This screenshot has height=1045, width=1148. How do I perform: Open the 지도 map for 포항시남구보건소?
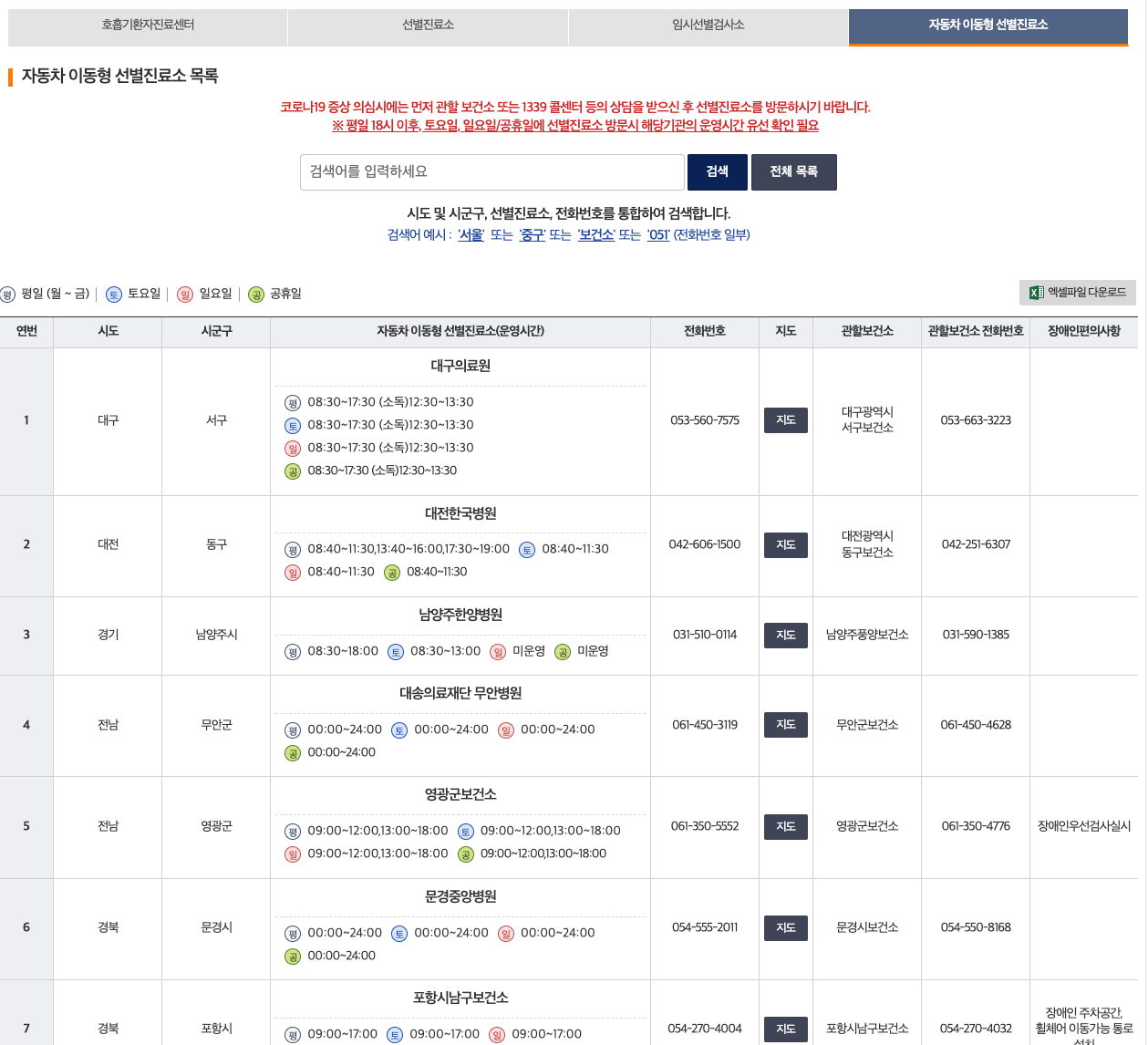click(786, 1029)
